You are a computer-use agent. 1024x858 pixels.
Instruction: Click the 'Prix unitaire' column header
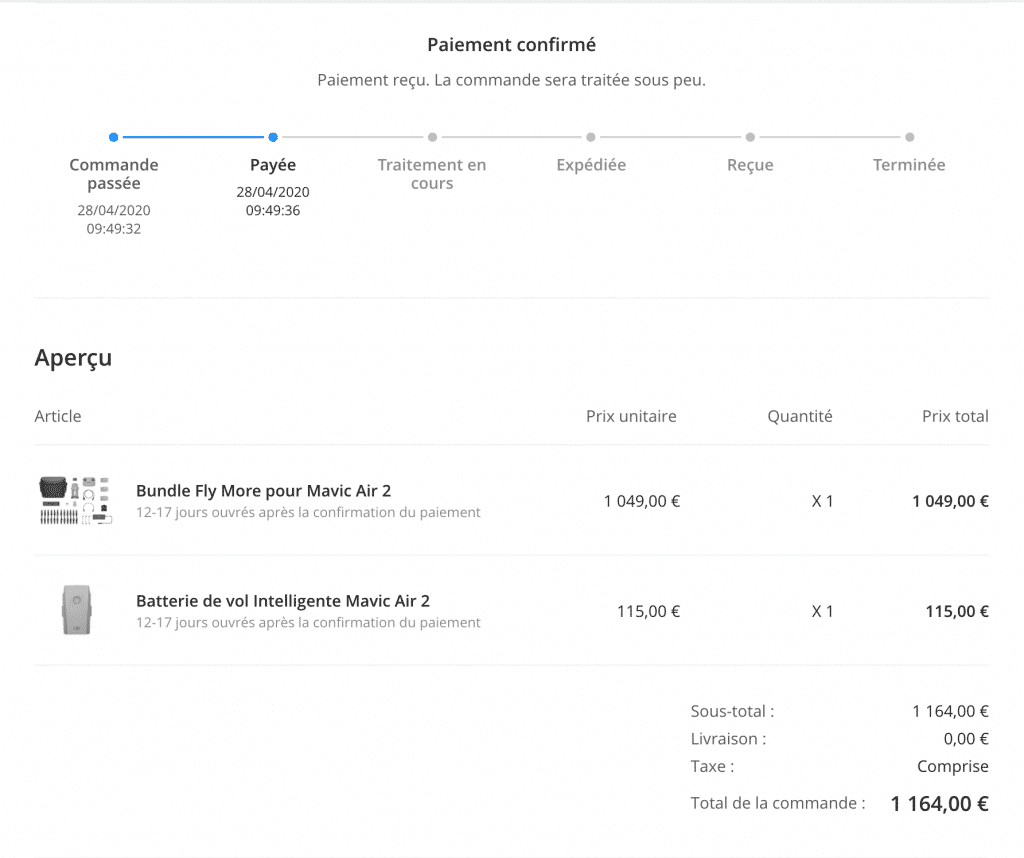tap(631, 416)
